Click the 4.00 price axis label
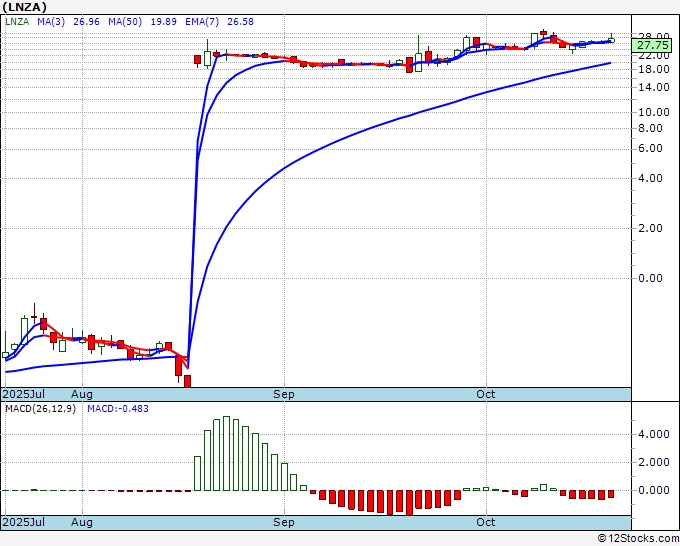Screen dimensions: 680x546 point(650,178)
